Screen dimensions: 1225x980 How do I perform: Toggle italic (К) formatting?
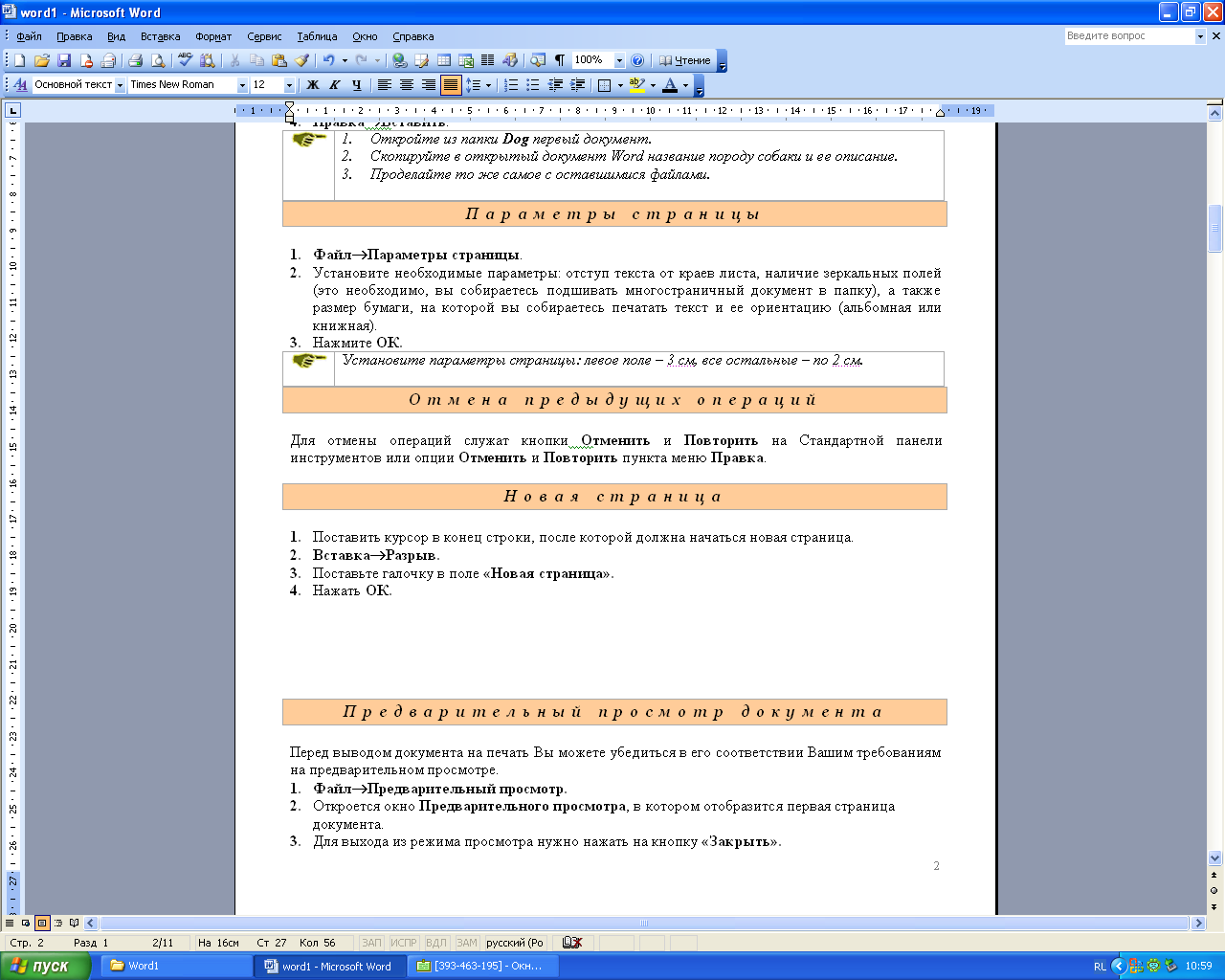335,85
